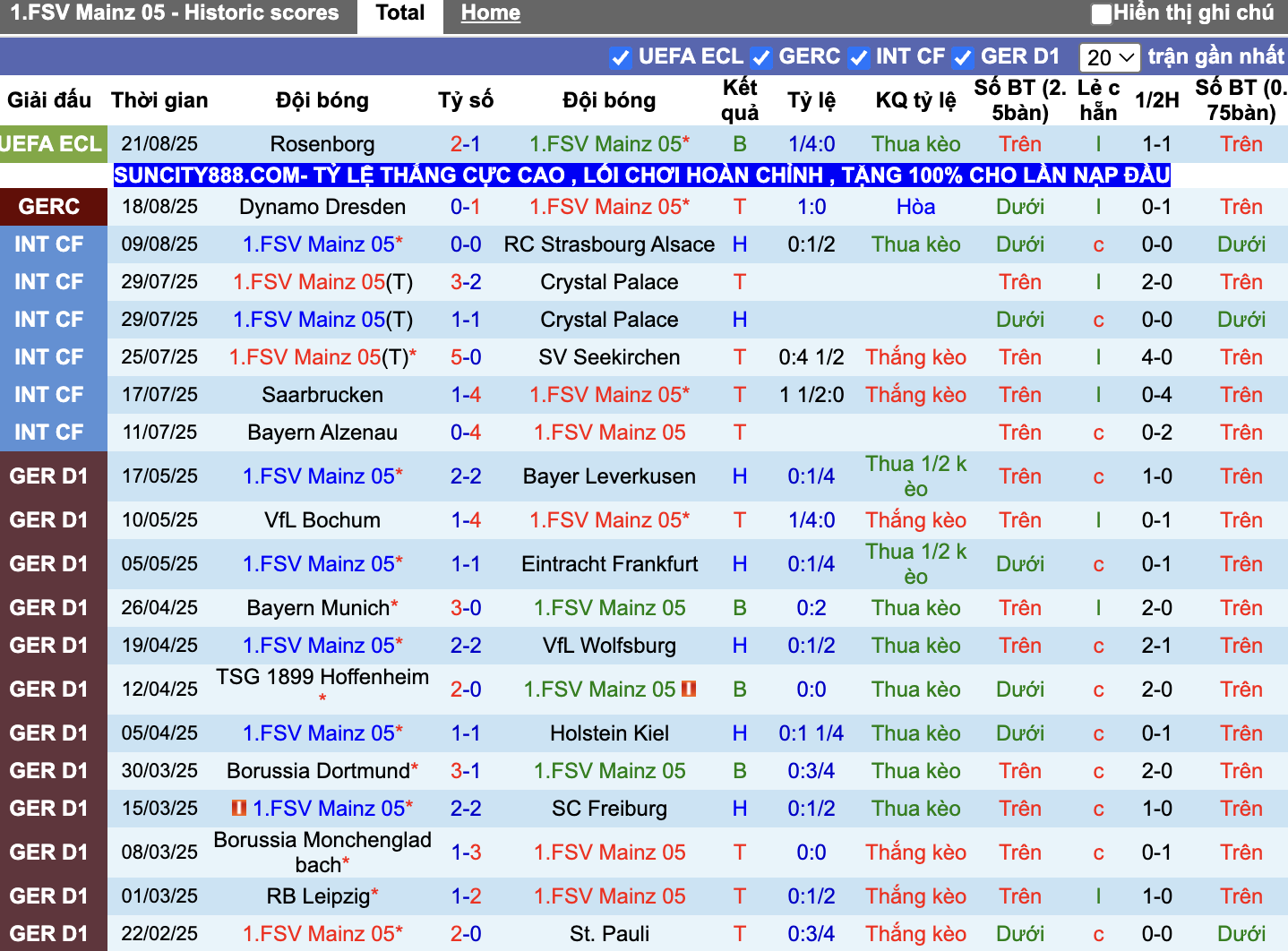Open the Bayern Munich team link
Viewport: 1288px width, 951px height.
318,608
